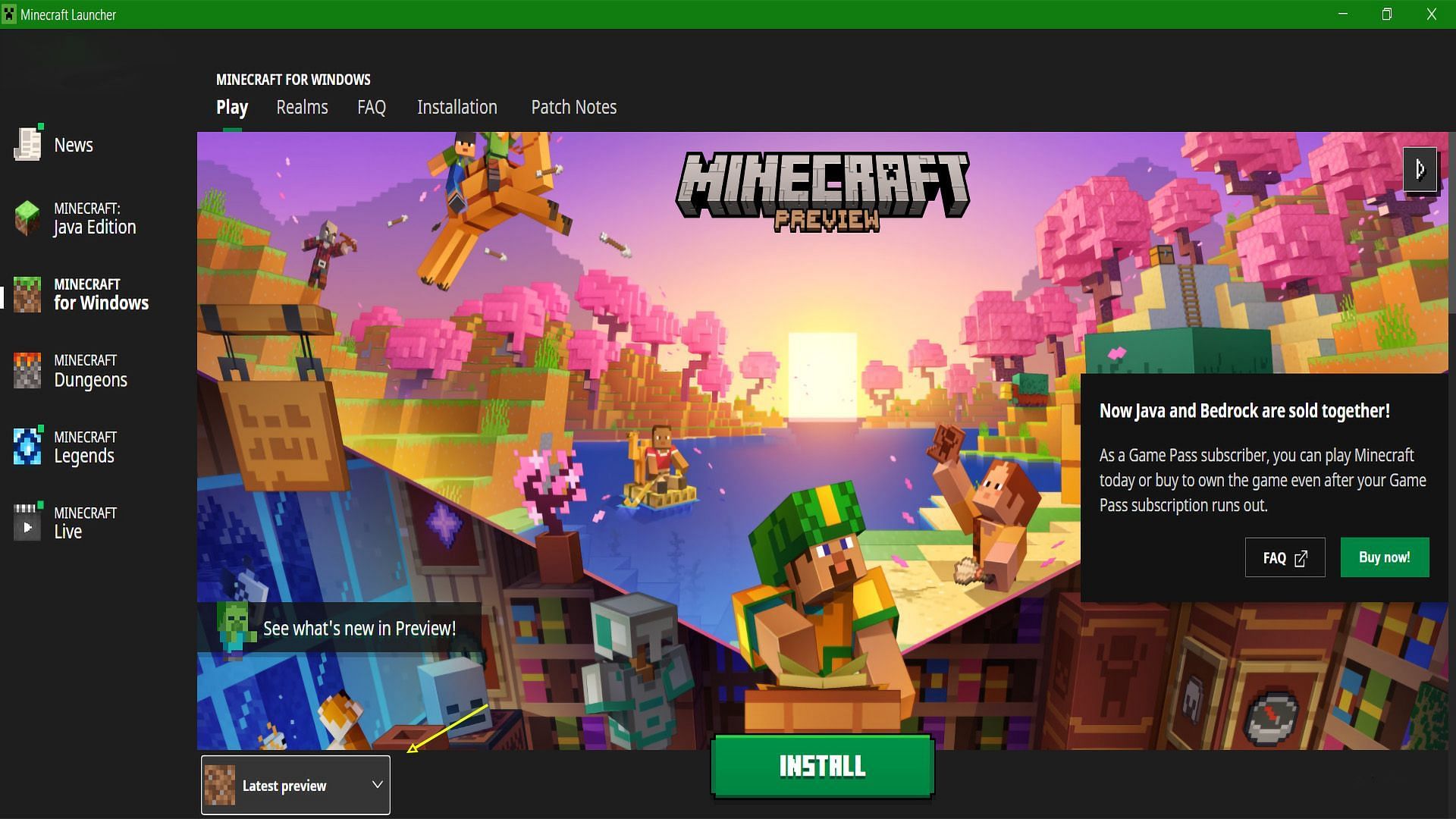Click the Install button
Screen dimensions: 1456x819
click(822, 766)
